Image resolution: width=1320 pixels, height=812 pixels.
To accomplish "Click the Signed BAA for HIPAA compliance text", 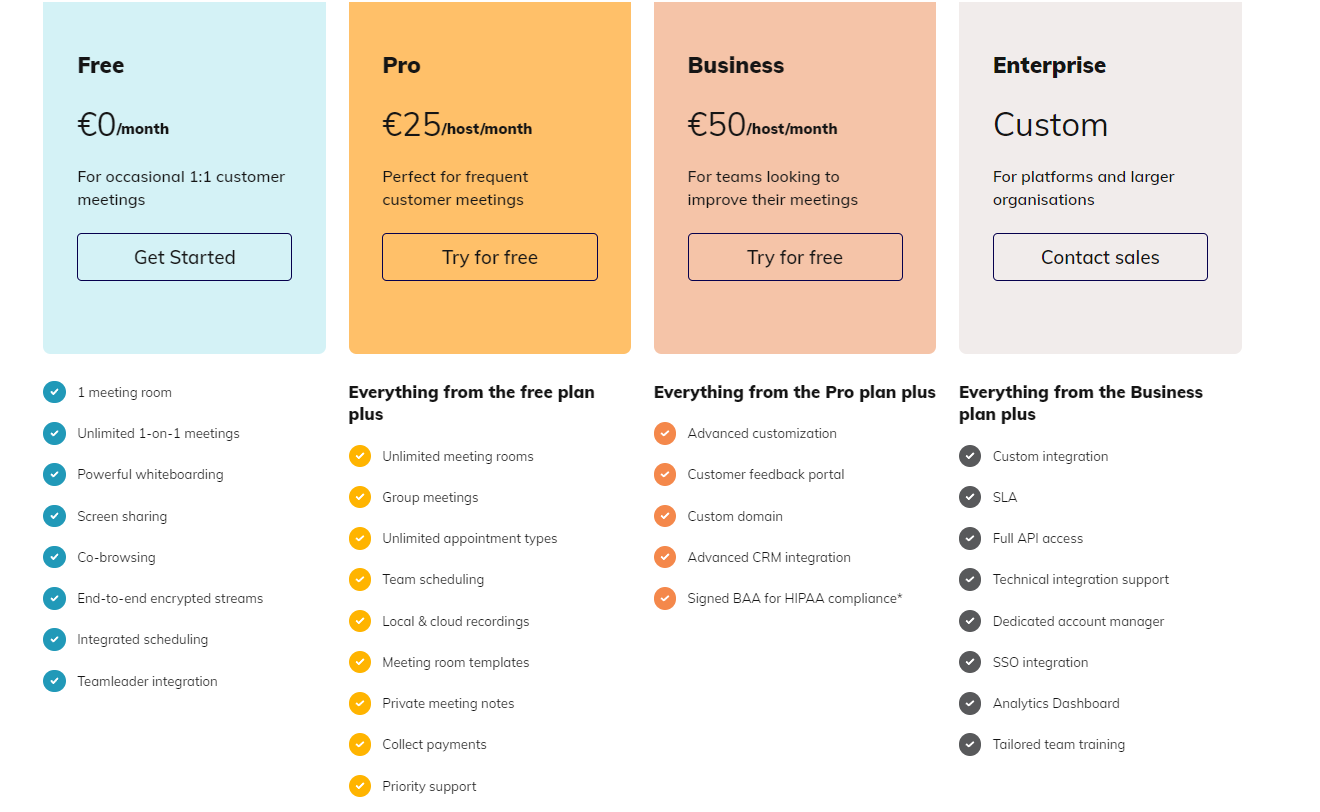I will 794,598.
